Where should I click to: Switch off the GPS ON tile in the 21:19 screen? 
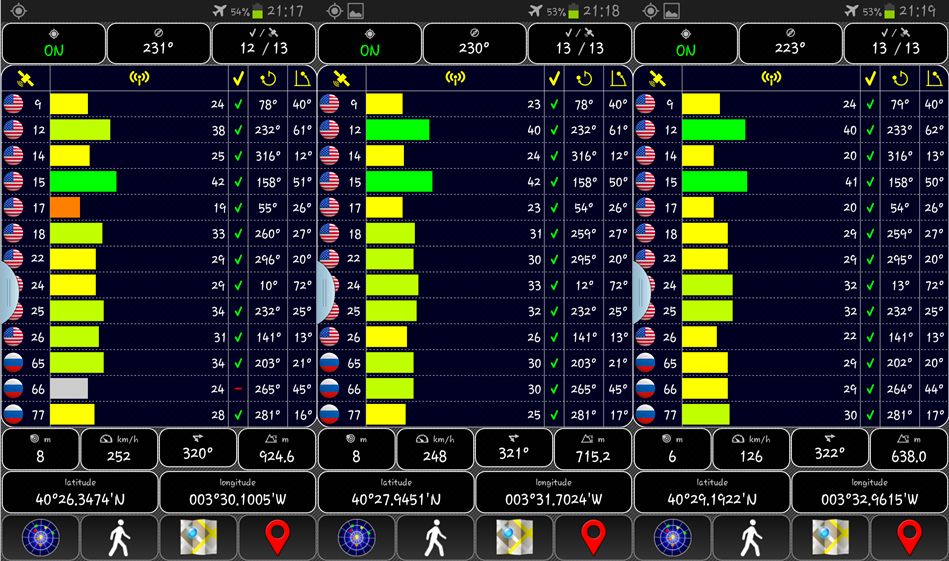click(685, 43)
